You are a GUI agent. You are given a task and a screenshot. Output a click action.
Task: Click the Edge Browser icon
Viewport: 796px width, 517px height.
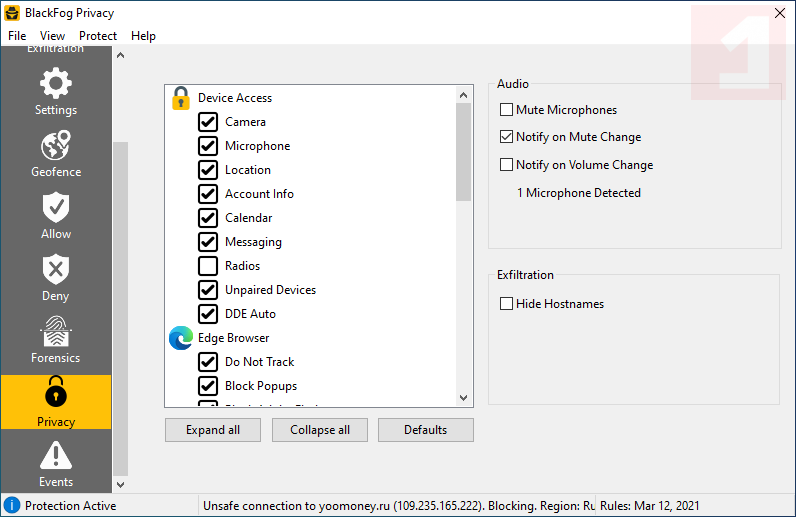pos(181,338)
